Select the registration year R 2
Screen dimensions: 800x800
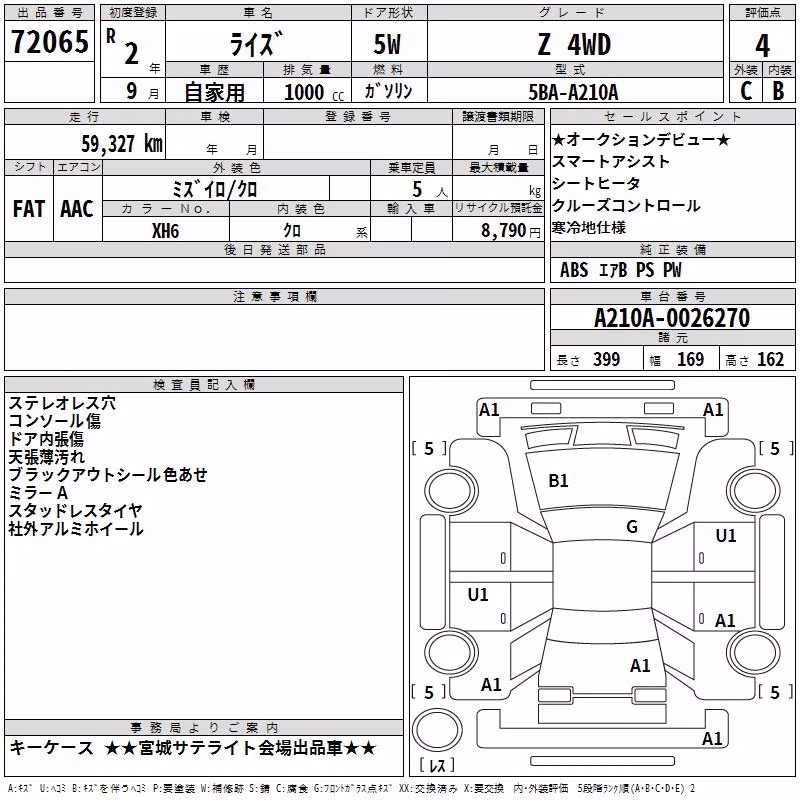point(123,46)
